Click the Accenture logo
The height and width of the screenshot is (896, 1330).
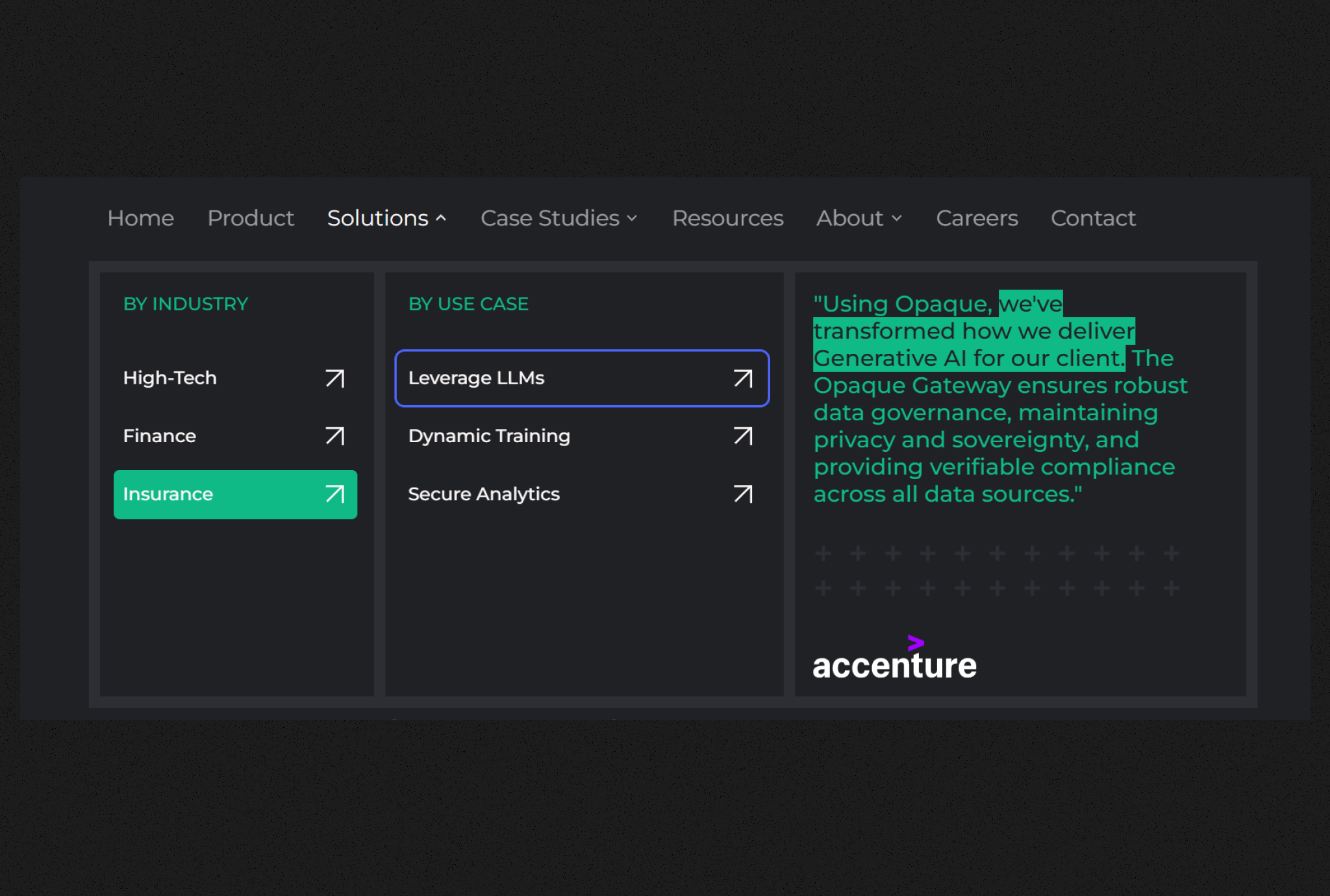point(894,657)
